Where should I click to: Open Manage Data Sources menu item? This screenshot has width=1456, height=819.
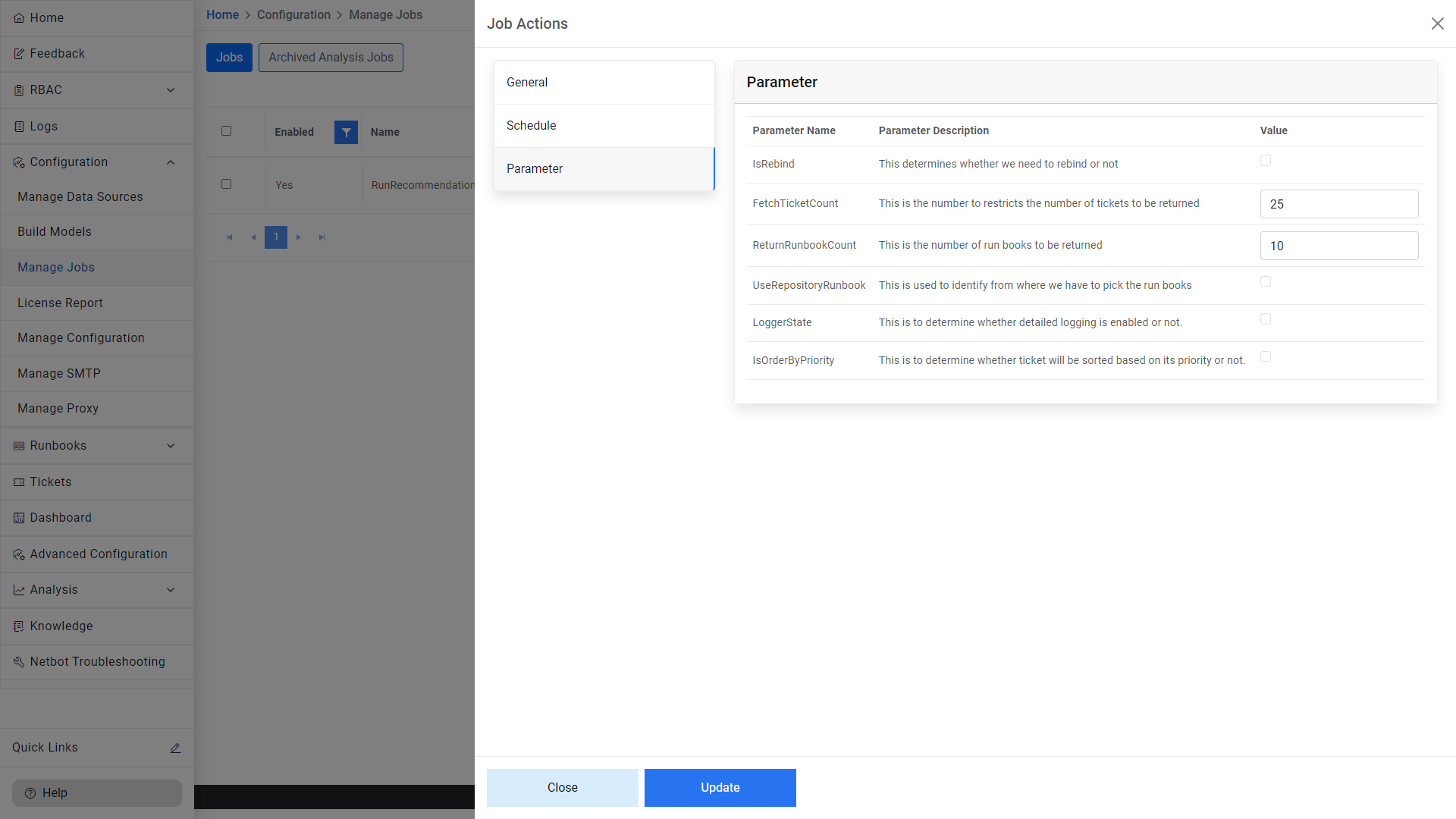click(x=97, y=197)
